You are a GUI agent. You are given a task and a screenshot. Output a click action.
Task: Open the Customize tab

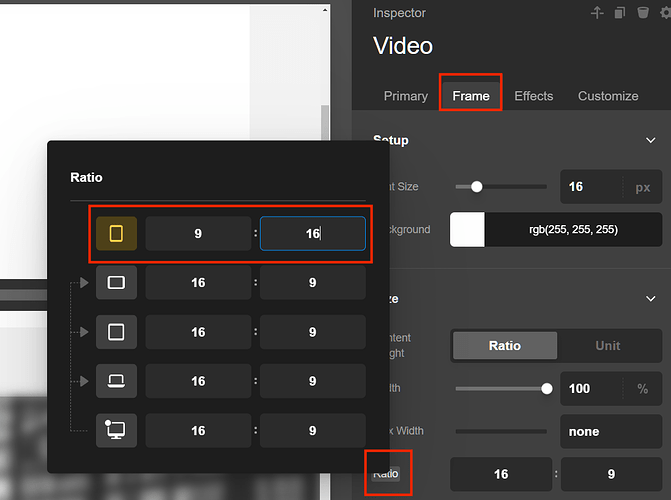[608, 96]
